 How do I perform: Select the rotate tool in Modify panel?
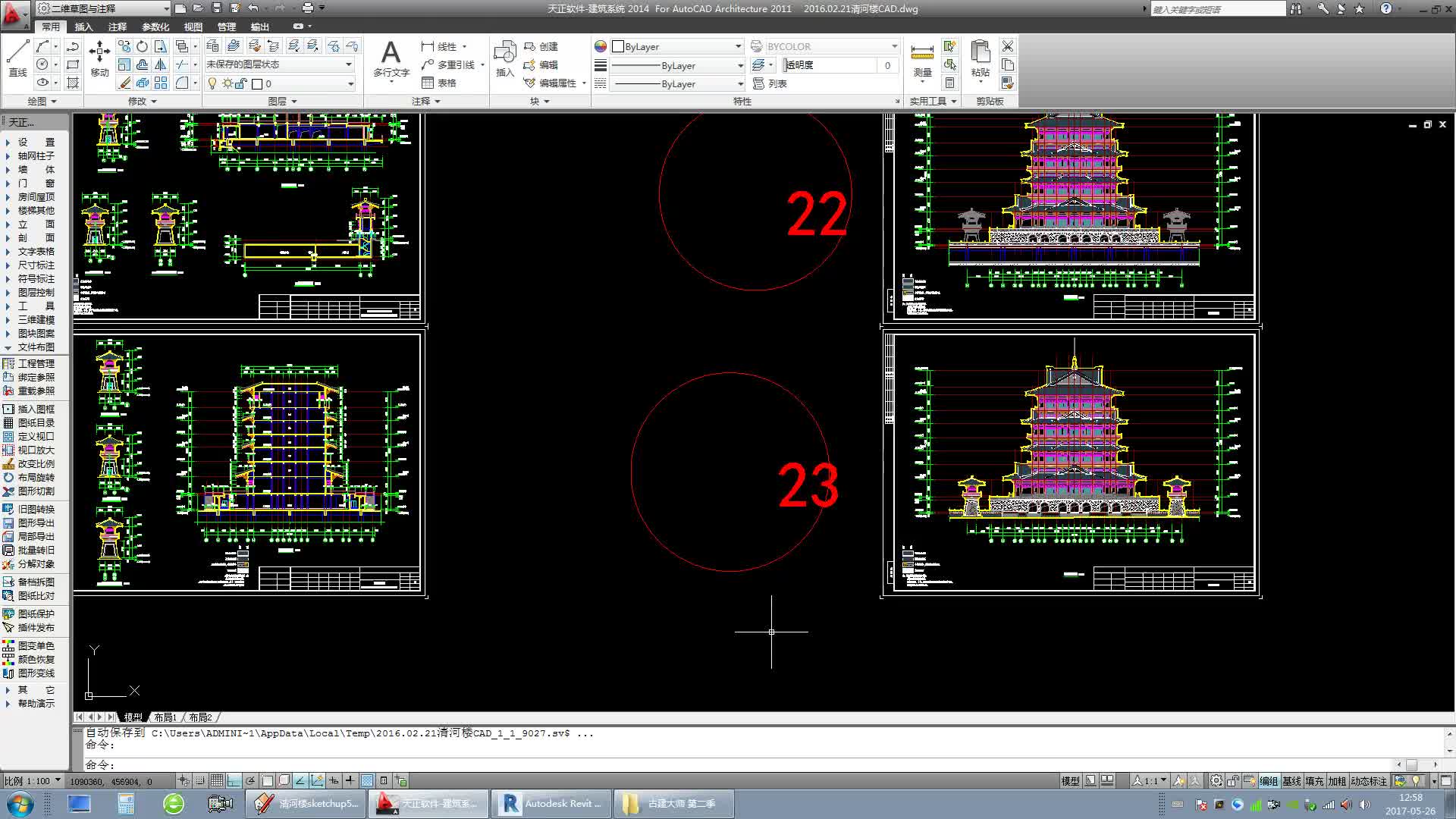pos(142,46)
